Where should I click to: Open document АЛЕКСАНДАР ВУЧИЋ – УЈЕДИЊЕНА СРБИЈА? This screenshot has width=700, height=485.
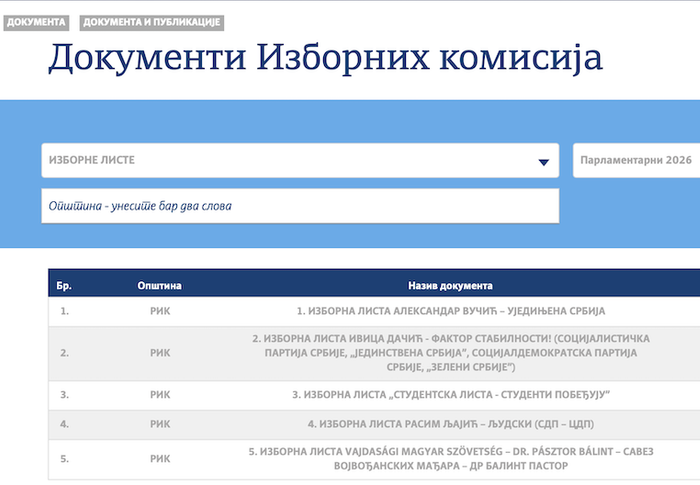coord(451,311)
